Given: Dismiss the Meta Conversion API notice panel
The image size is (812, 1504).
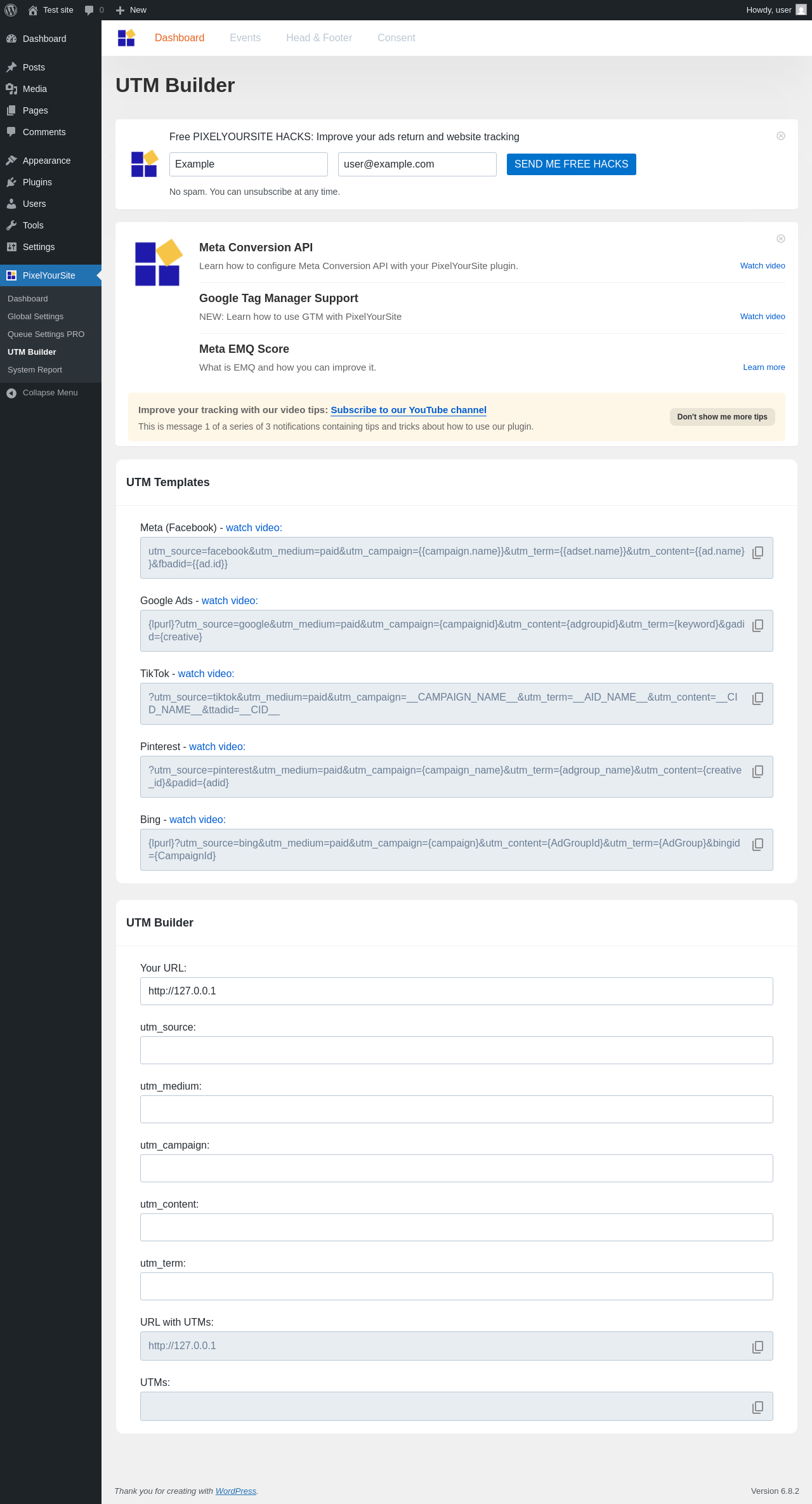Looking at the screenshot, I should coord(781,239).
